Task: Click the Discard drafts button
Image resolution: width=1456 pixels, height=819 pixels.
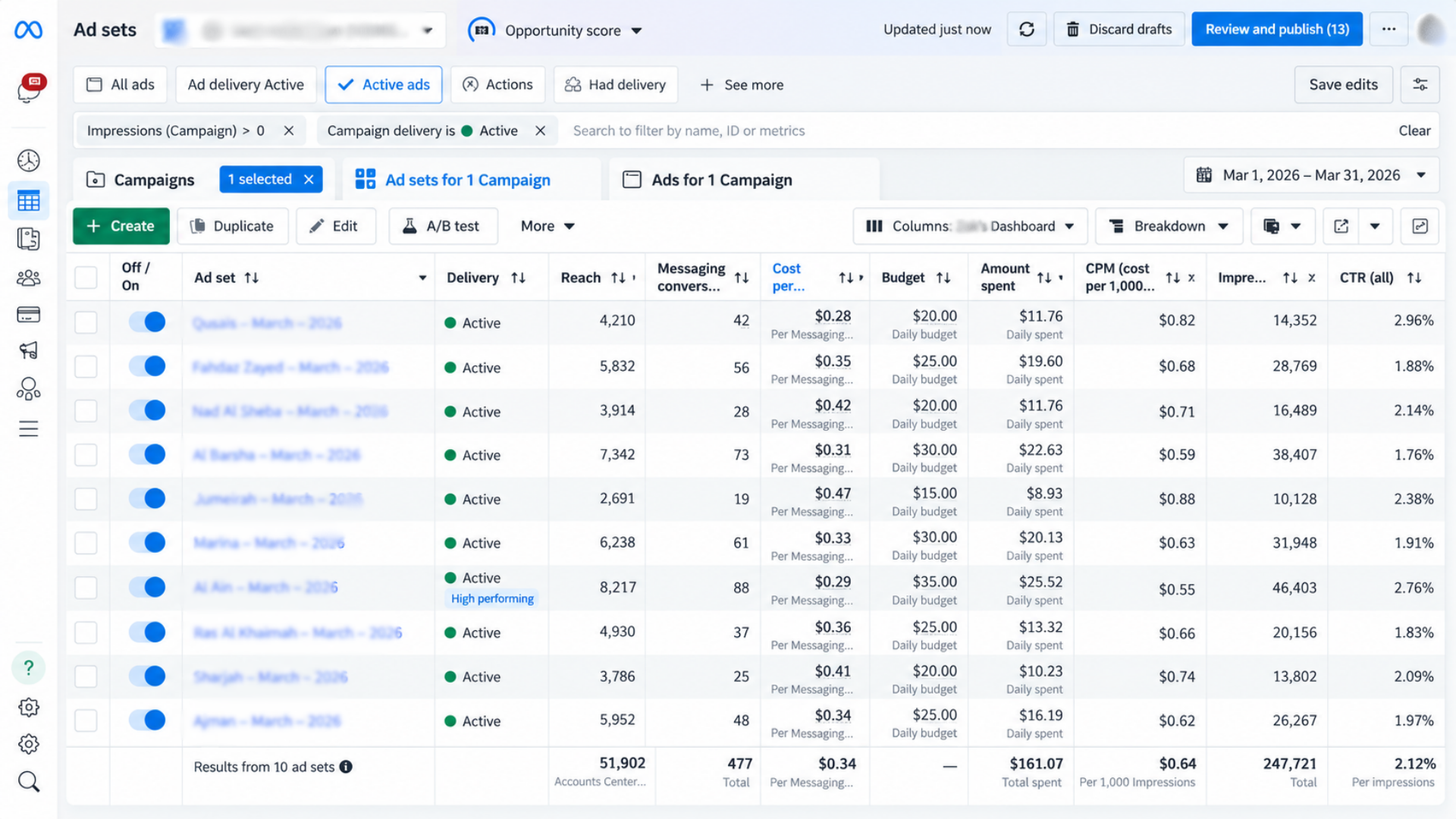Action: pyautogui.click(x=1119, y=30)
